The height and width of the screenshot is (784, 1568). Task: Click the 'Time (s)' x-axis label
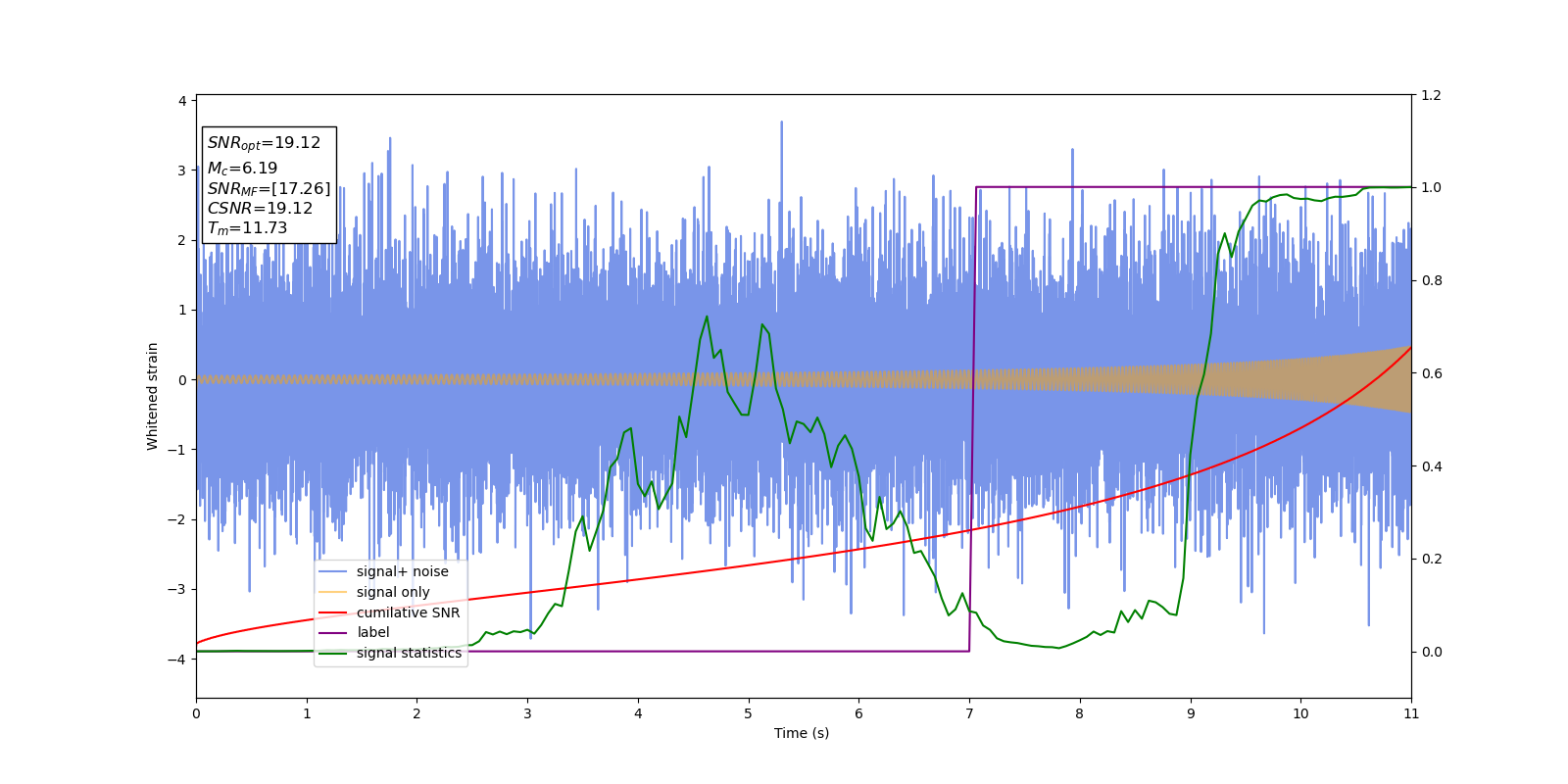[802, 733]
